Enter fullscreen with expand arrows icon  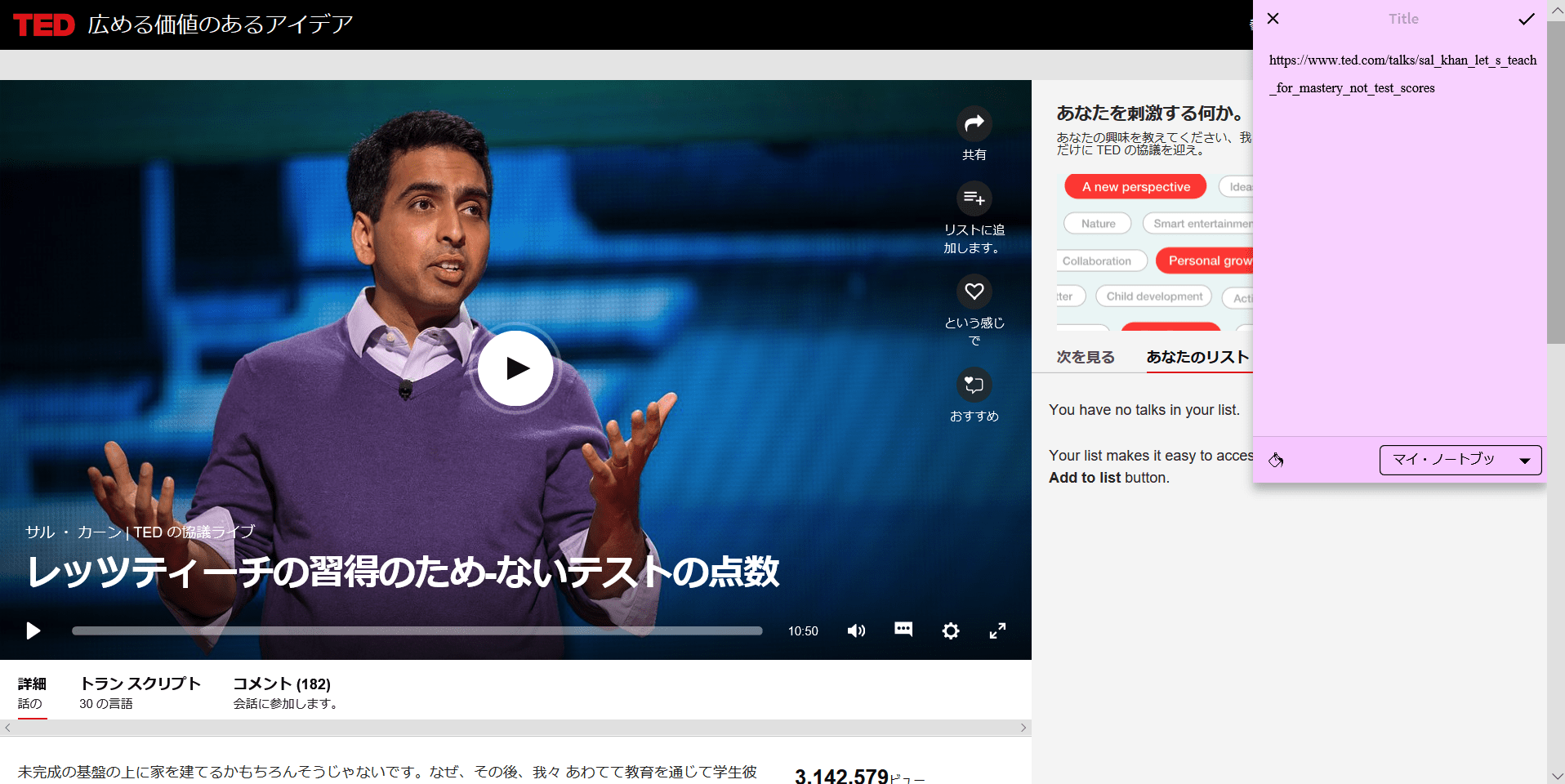tap(997, 630)
